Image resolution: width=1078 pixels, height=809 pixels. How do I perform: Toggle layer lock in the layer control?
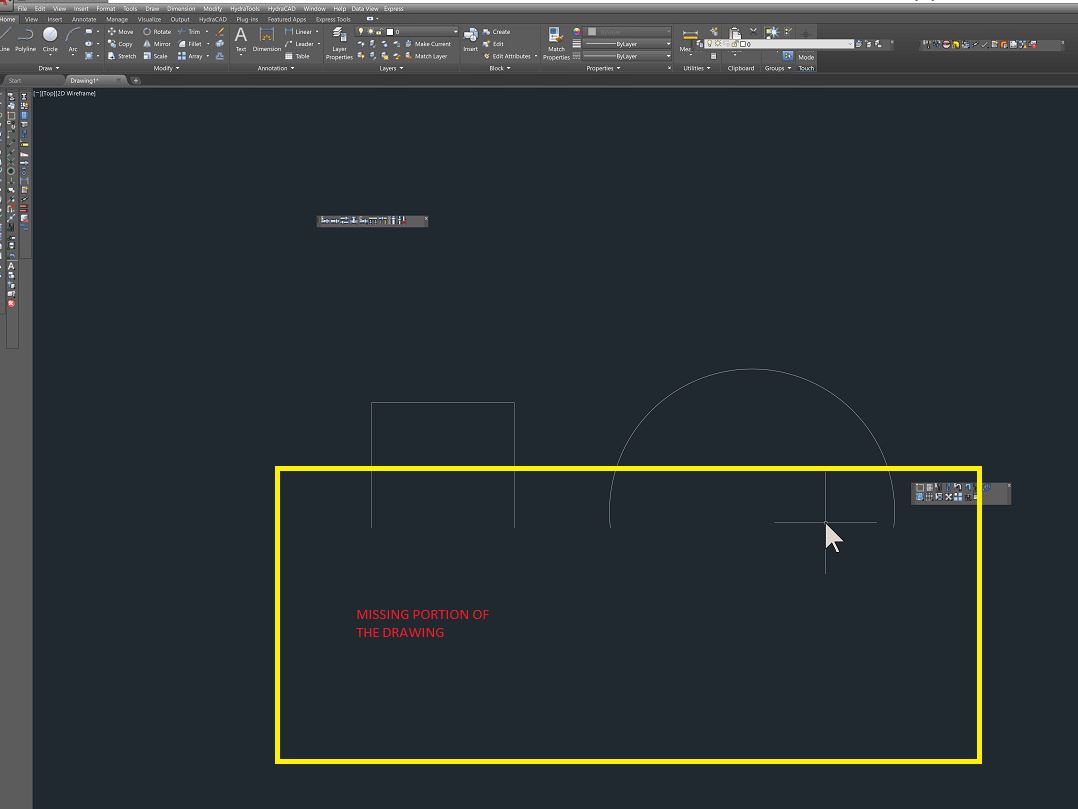pyautogui.click(x=378, y=31)
